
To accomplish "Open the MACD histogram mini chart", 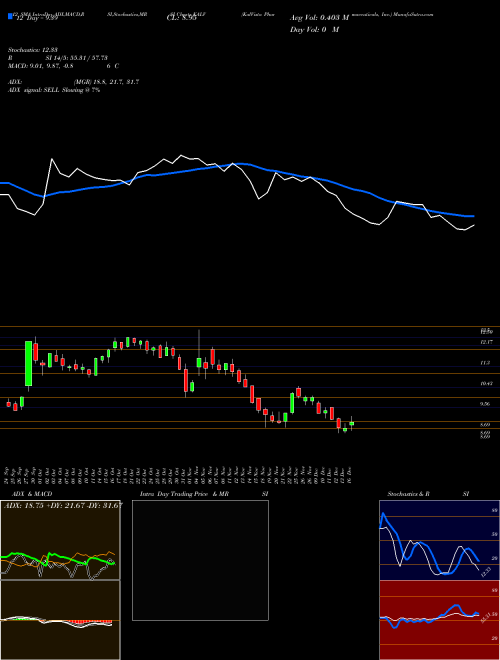I will (60, 620).
